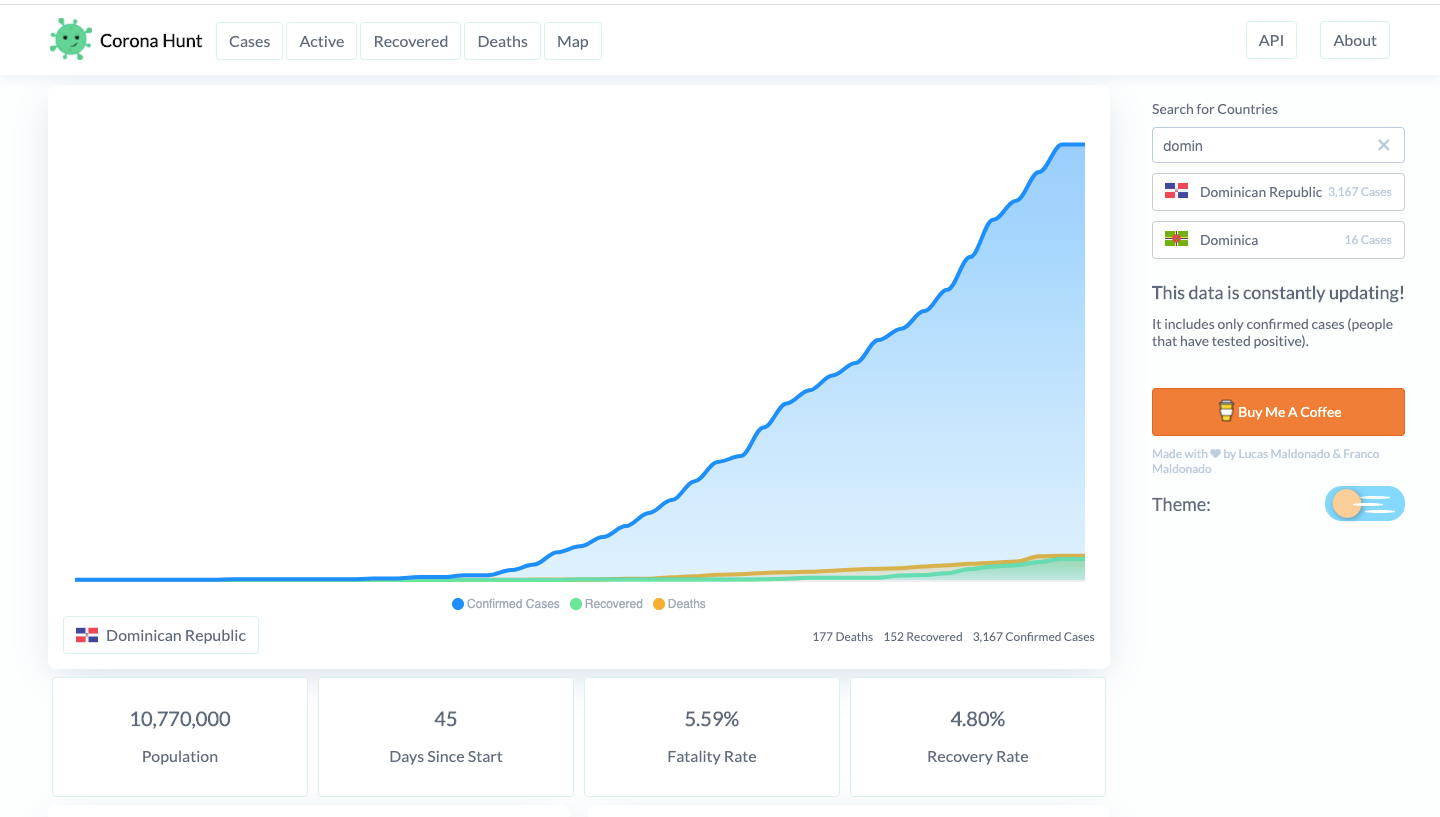
Task: Open the Map view
Action: point(572,41)
